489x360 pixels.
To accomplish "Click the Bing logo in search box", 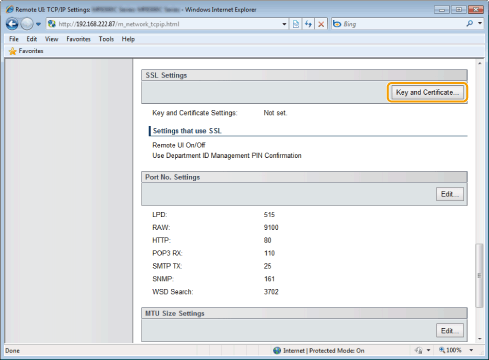I will point(337,24).
